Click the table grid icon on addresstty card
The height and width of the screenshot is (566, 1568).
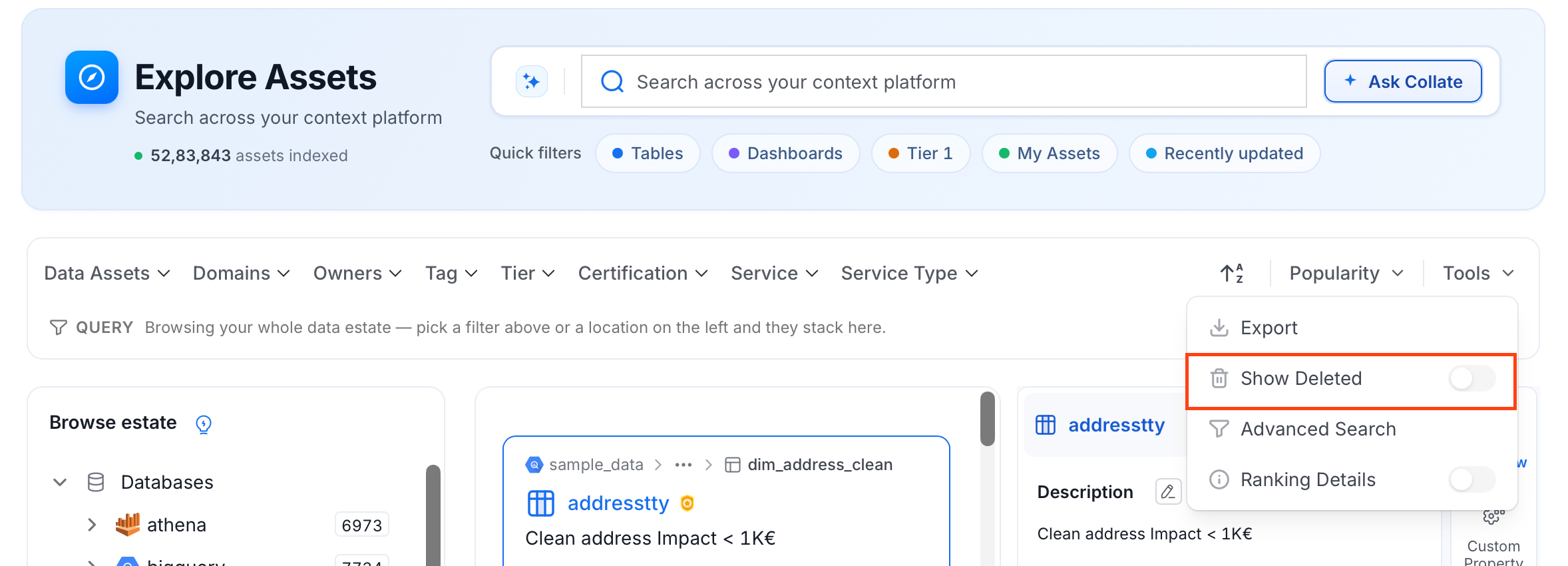point(541,503)
